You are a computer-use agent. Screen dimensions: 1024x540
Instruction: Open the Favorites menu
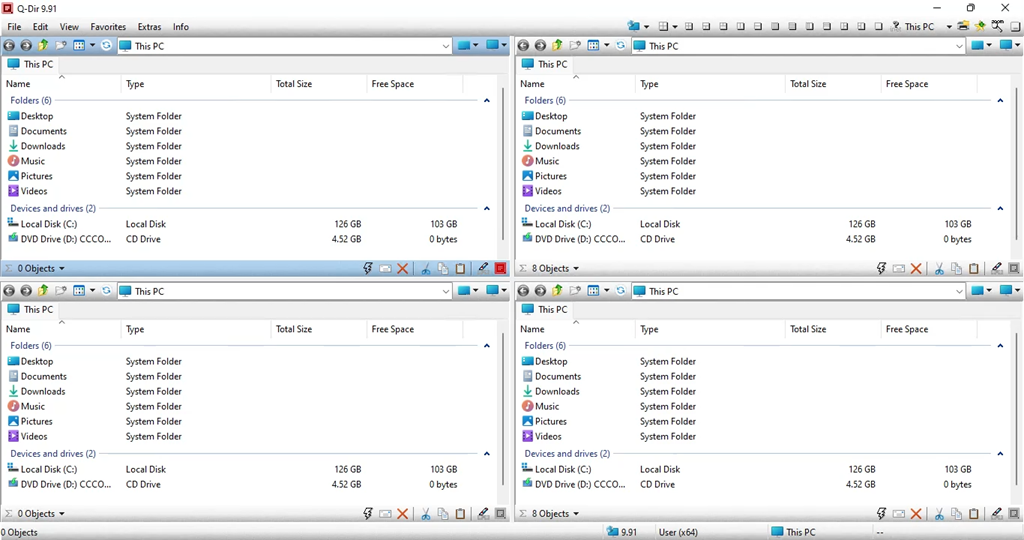[108, 27]
